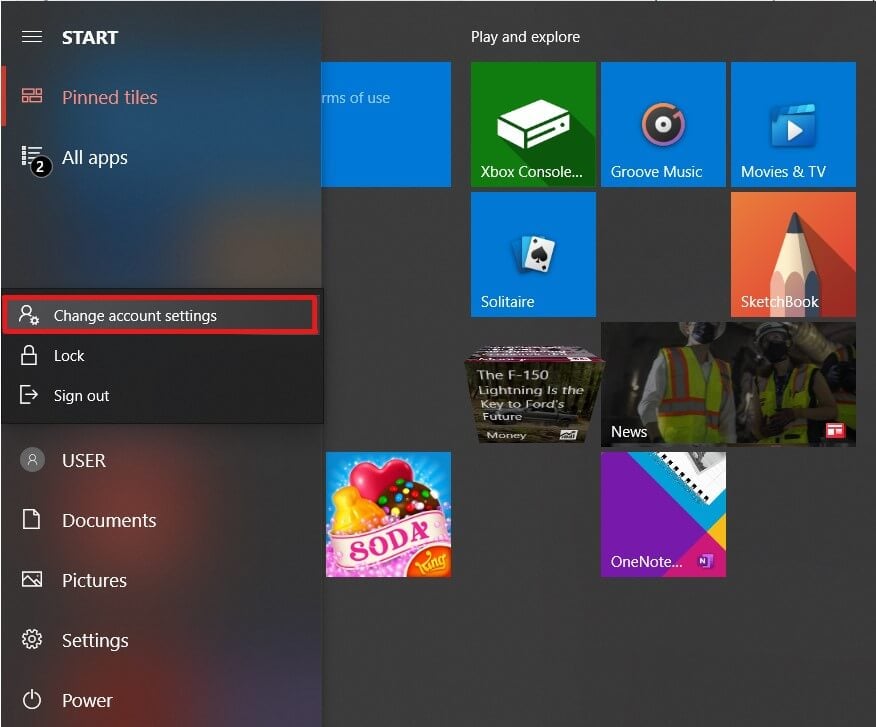Screen dimensions: 876x727
Task: Click the USER account button
Action: (161, 460)
